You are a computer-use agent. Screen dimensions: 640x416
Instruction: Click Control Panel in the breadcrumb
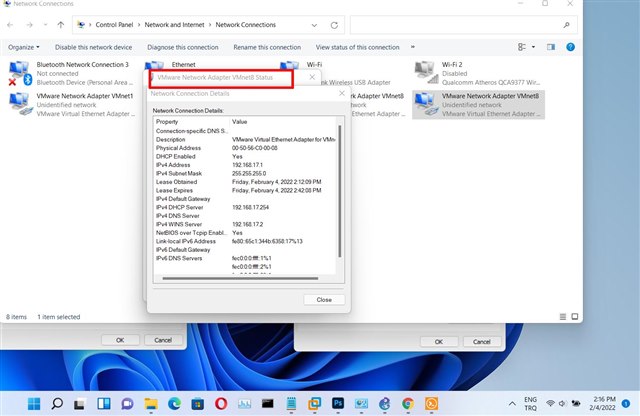tap(114, 25)
